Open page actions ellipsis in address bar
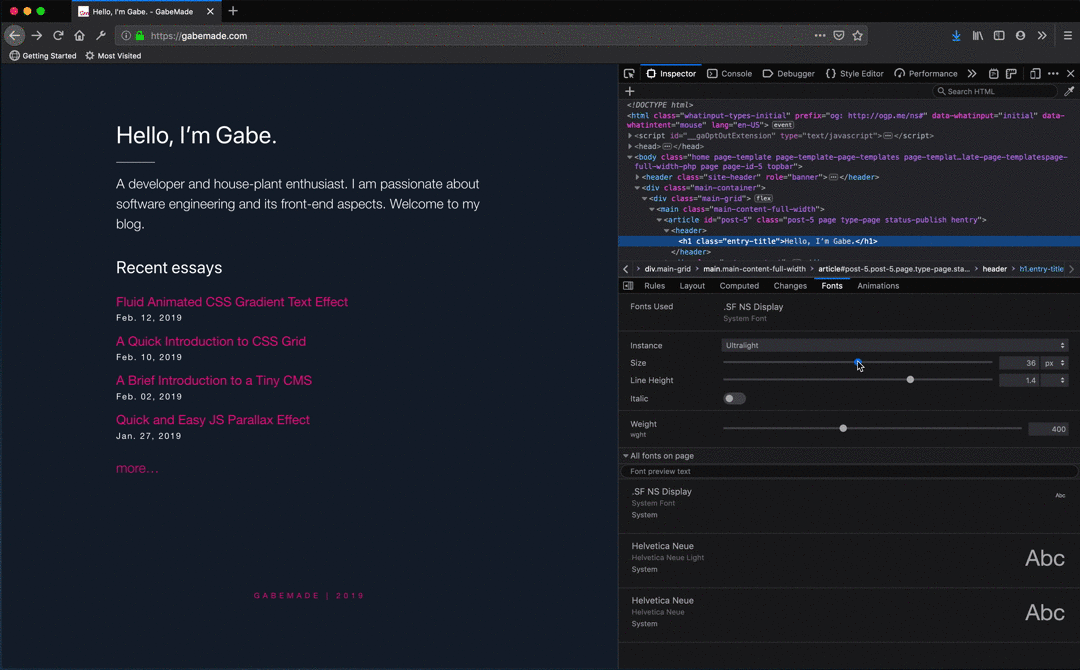This screenshot has width=1080, height=670. [820, 35]
